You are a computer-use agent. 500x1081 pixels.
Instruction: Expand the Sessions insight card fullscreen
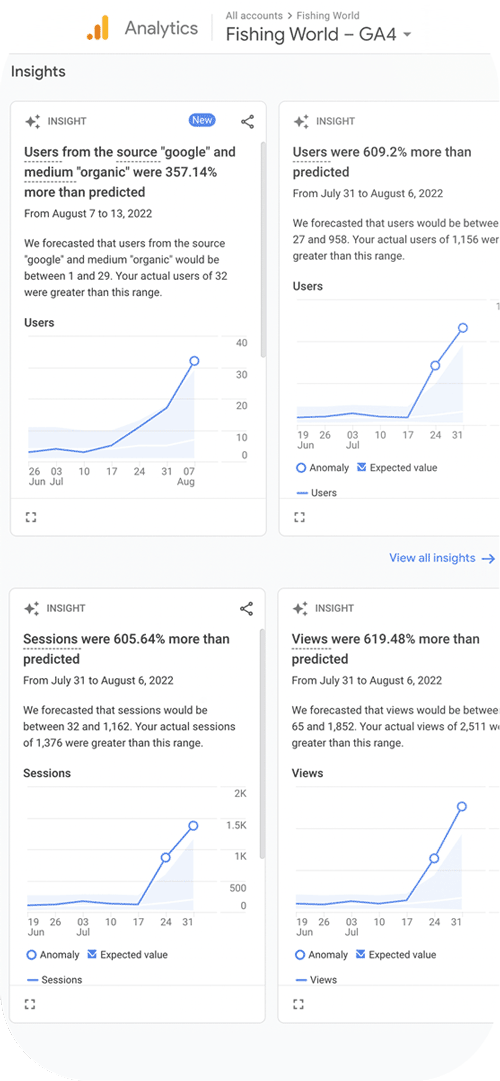coord(30,1004)
